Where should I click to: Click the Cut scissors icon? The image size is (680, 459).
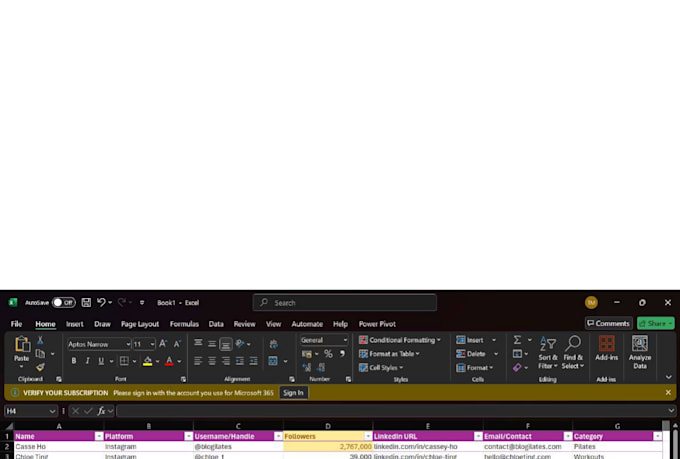40,340
